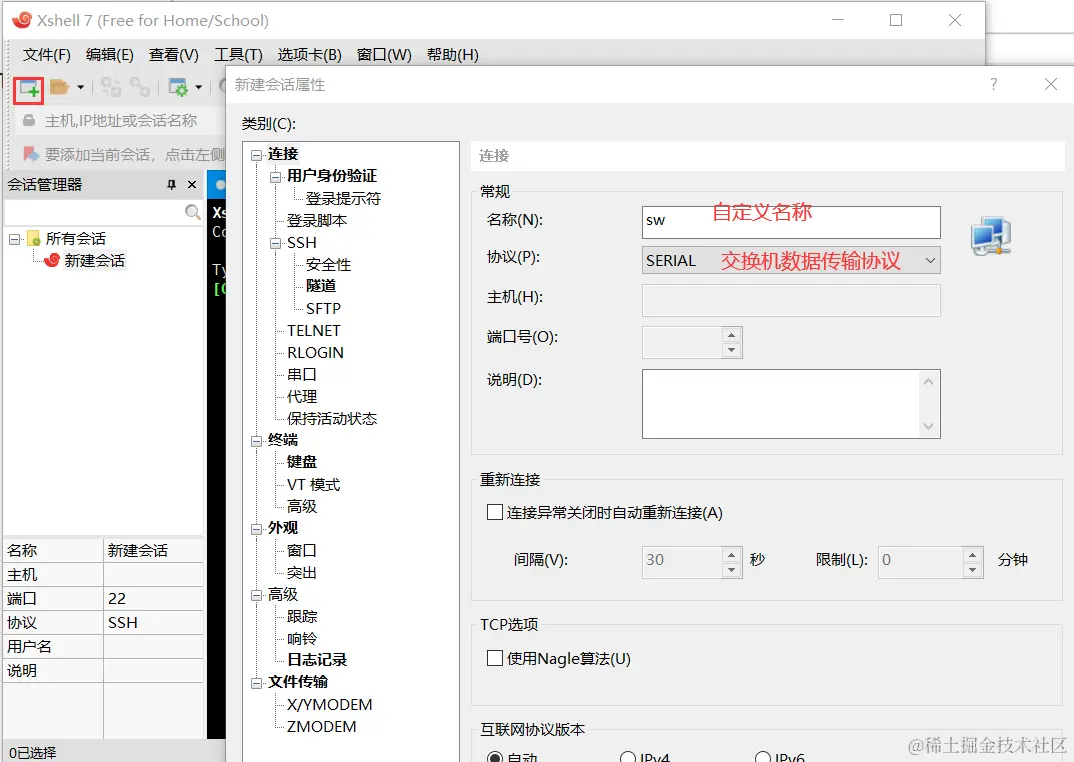Select the IPv6 radio button

tap(762, 757)
